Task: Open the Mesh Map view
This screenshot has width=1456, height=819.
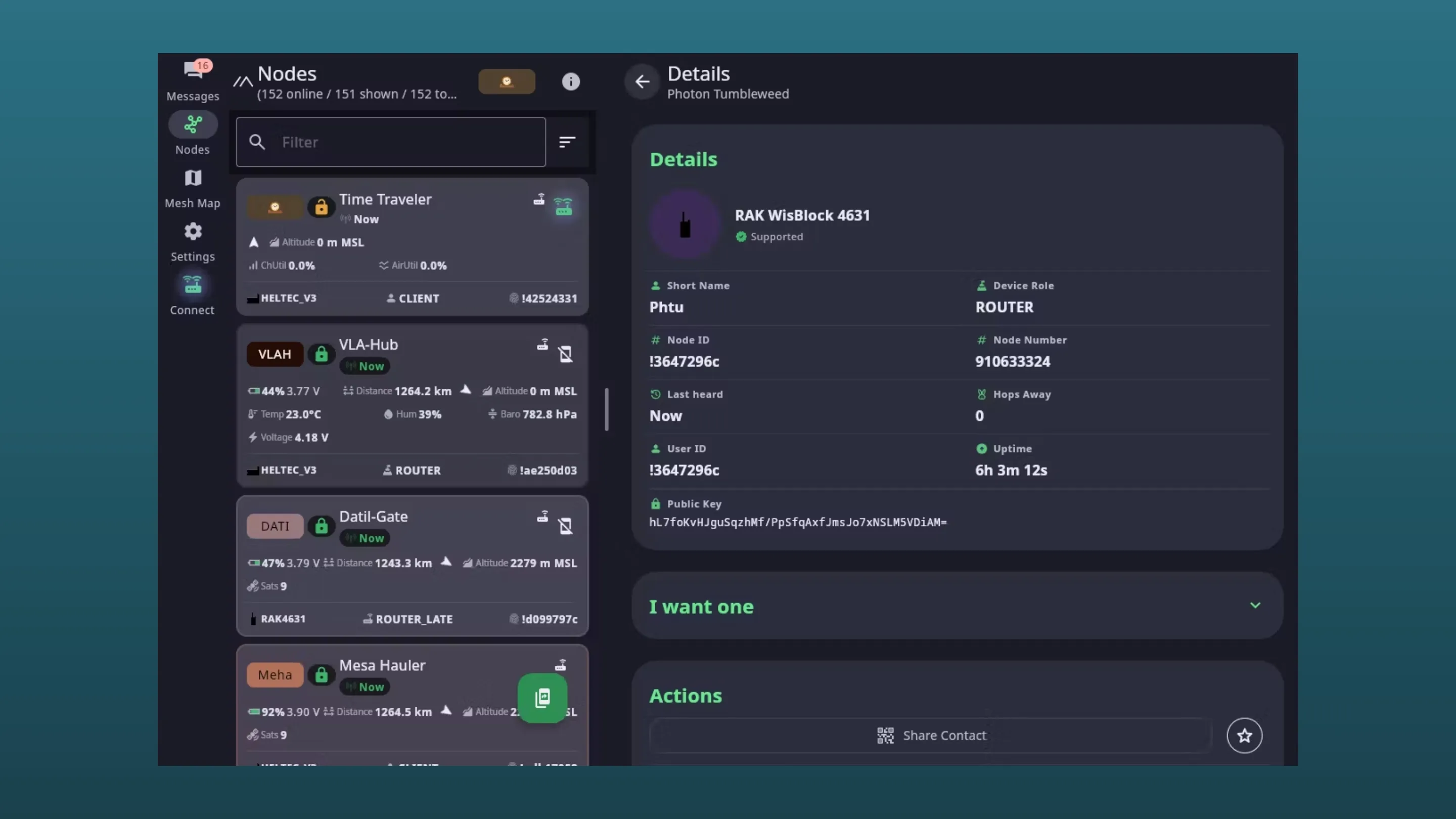Action: coord(193,189)
